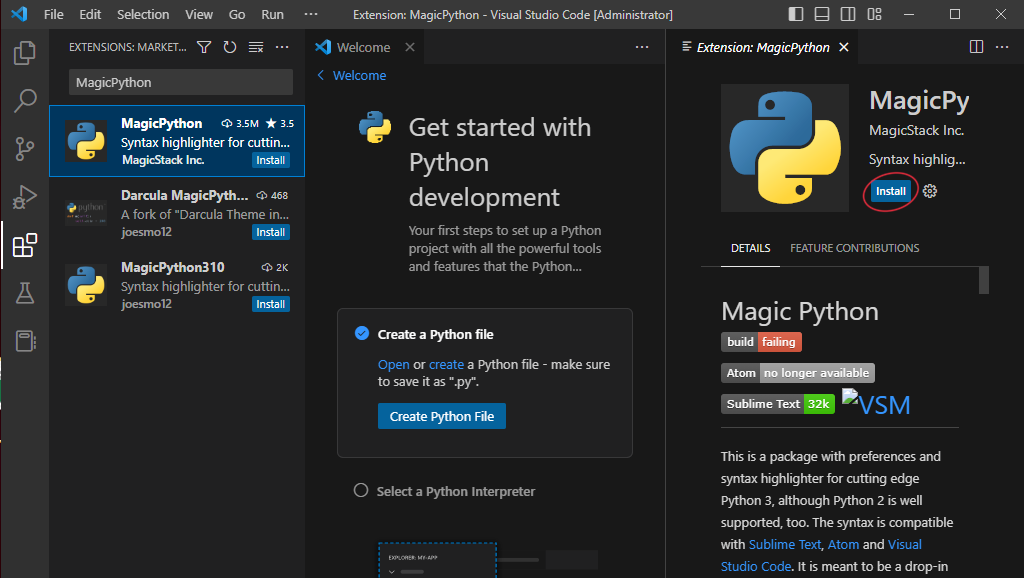
Task: Select the Python Interpreter step circle
Action: click(x=360, y=490)
